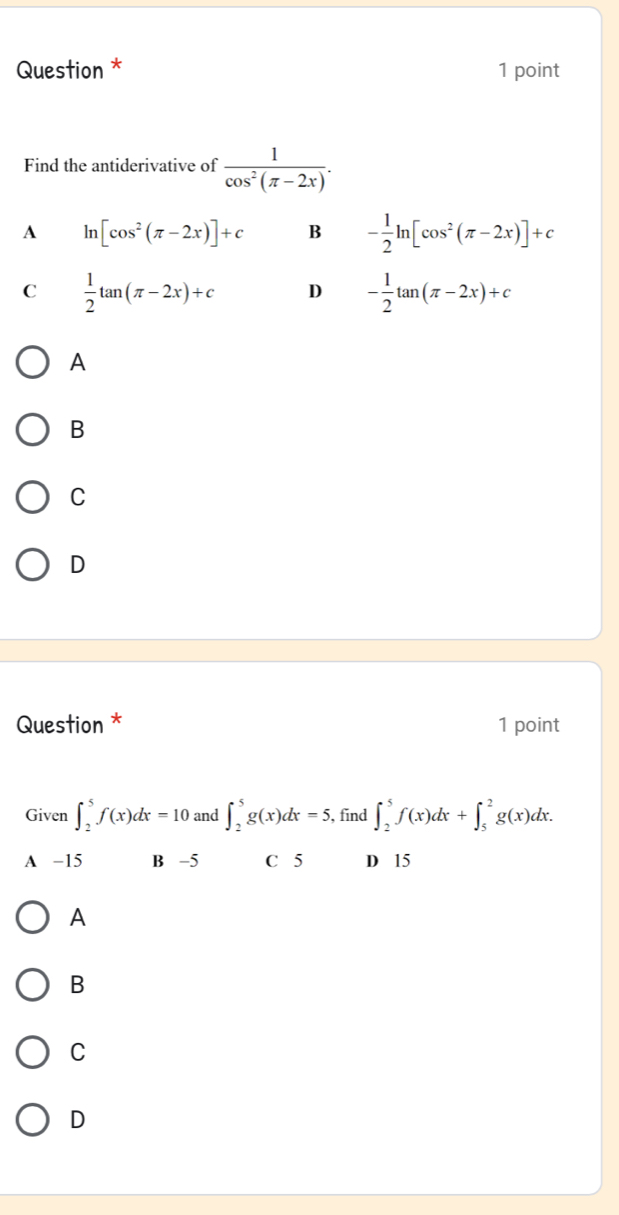The height and width of the screenshot is (1215, 619).
Task: Click the "1 point" label on the antiderivative question
Action: pyautogui.click(x=528, y=71)
